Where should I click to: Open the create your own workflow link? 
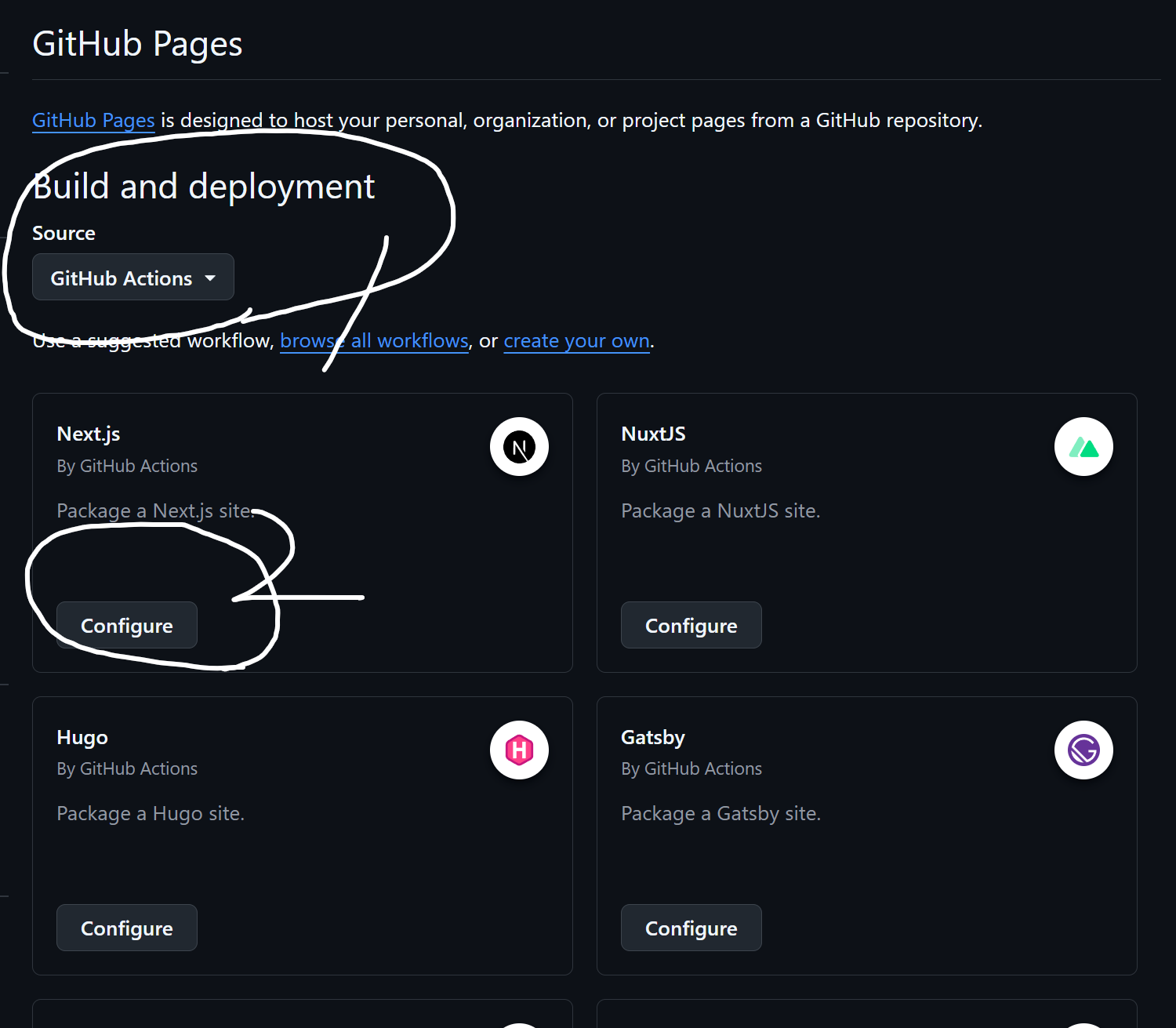(x=576, y=340)
